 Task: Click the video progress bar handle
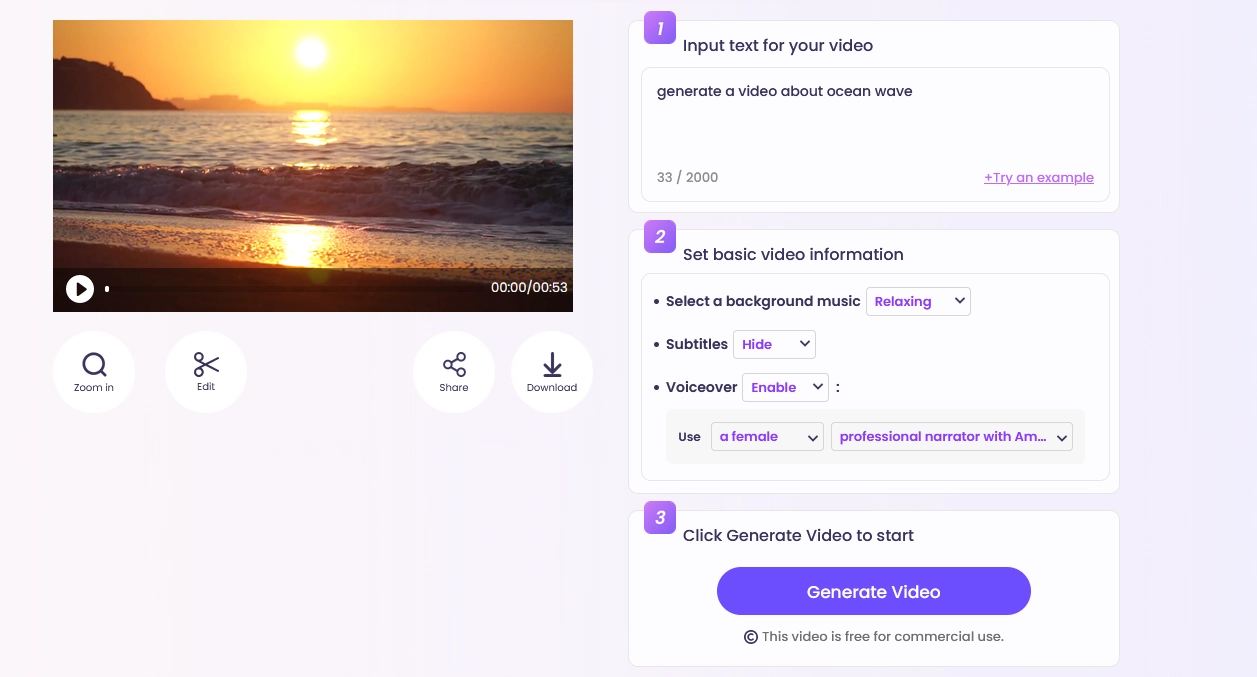tap(107, 289)
